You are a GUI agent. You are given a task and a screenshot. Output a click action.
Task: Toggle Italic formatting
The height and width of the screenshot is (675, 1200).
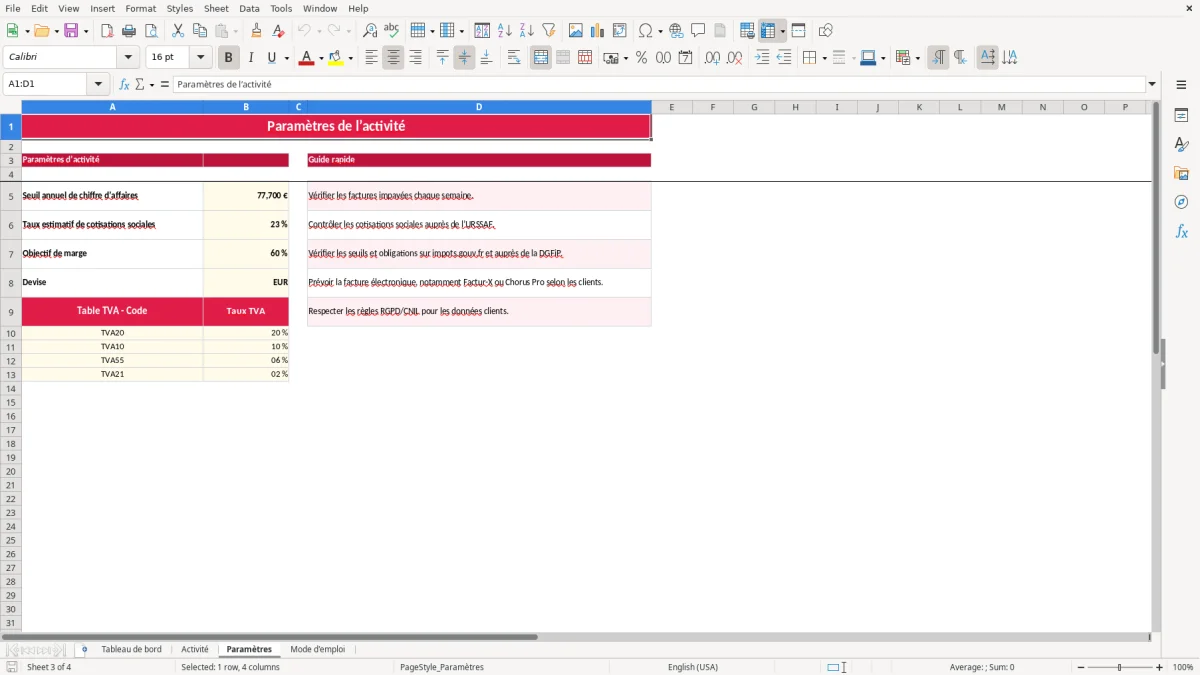click(x=251, y=58)
